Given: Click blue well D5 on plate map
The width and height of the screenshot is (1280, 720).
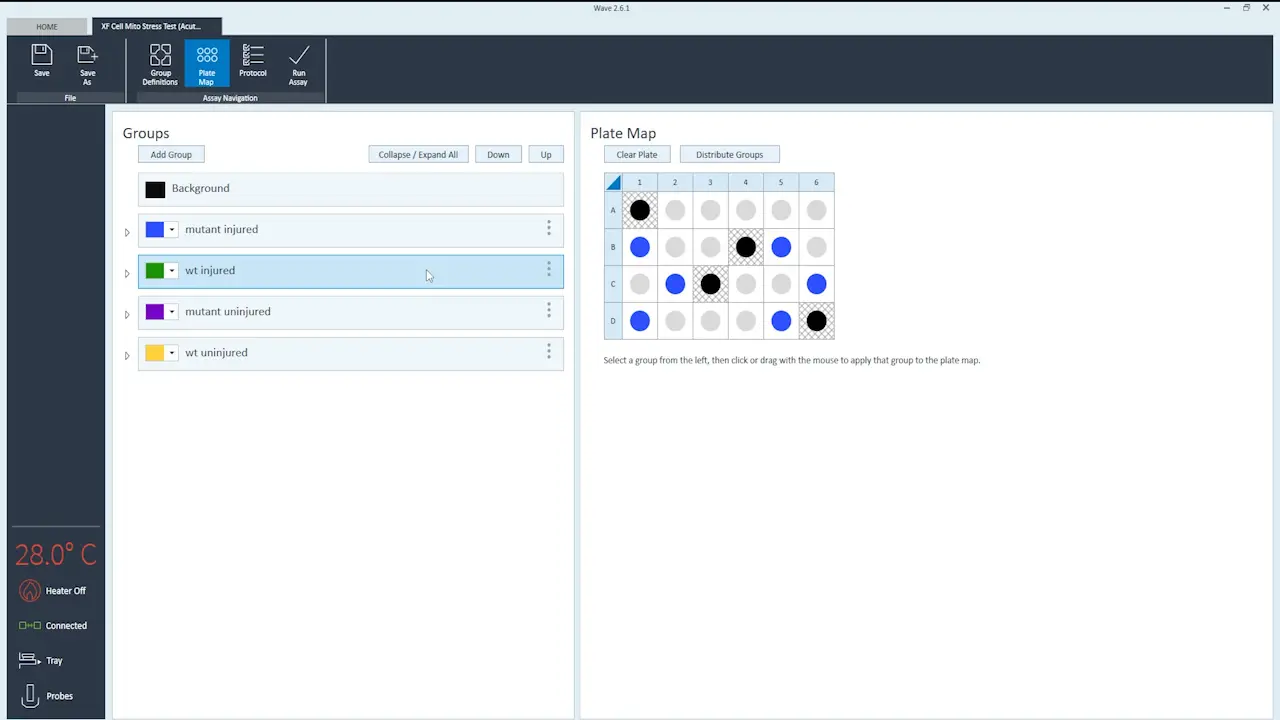Looking at the screenshot, I should pyautogui.click(x=781, y=321).
